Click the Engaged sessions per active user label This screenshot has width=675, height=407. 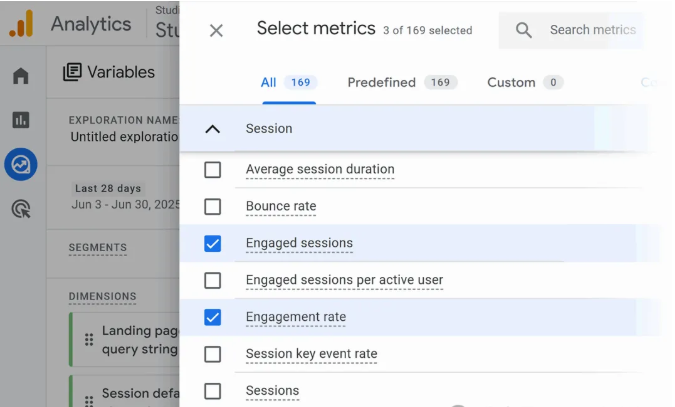click(x=344, y=280)
